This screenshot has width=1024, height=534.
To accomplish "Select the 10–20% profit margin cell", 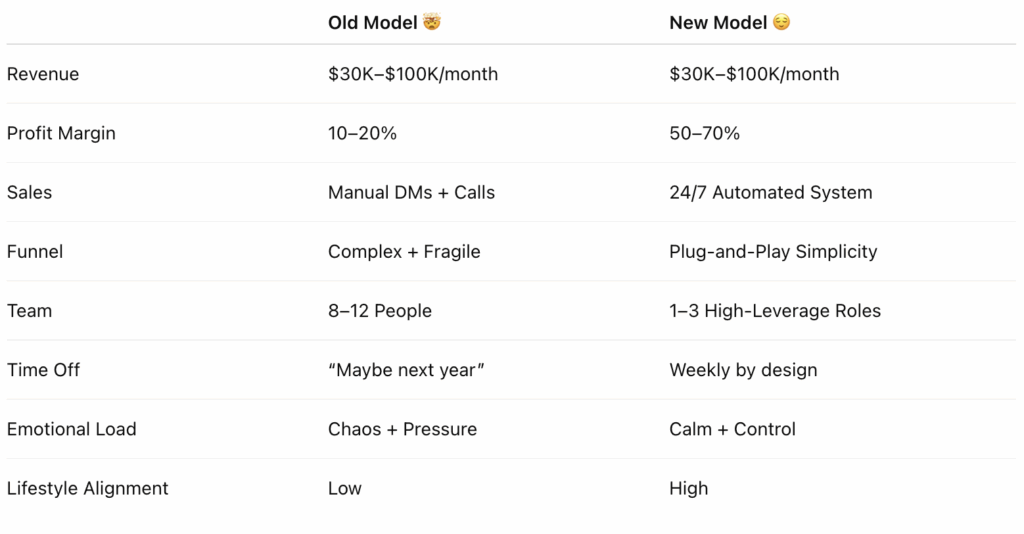I will (362, 133).
